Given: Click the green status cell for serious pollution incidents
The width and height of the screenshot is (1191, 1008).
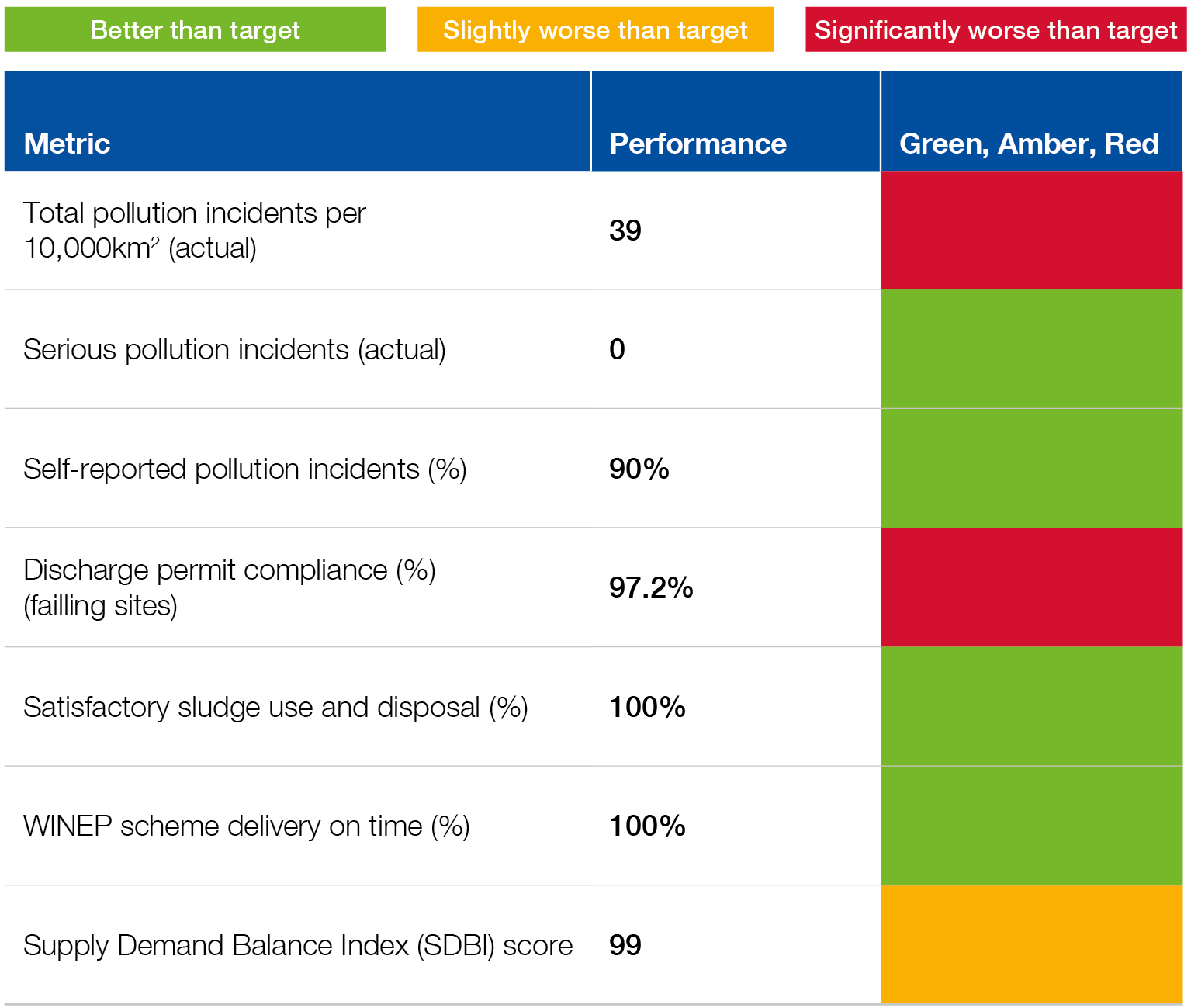Looking at the screenshot, I should pyautogui.click(x=1031, y=349).
